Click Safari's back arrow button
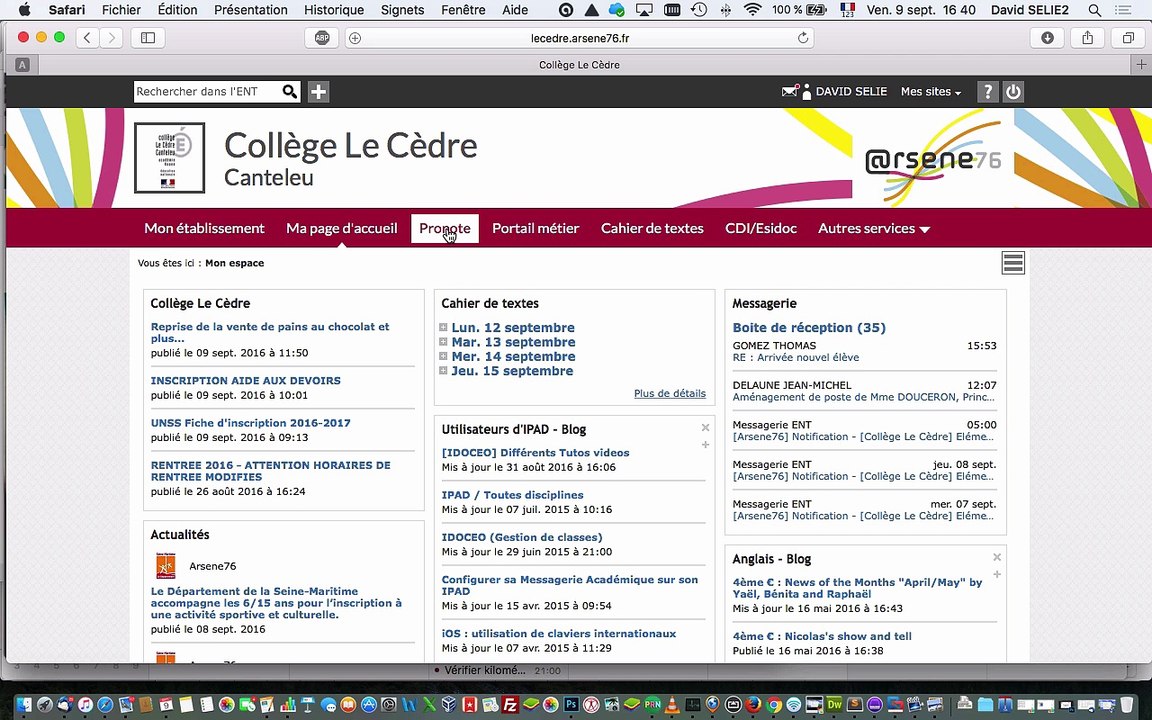 pyautogui.click(x=87, y=37)
